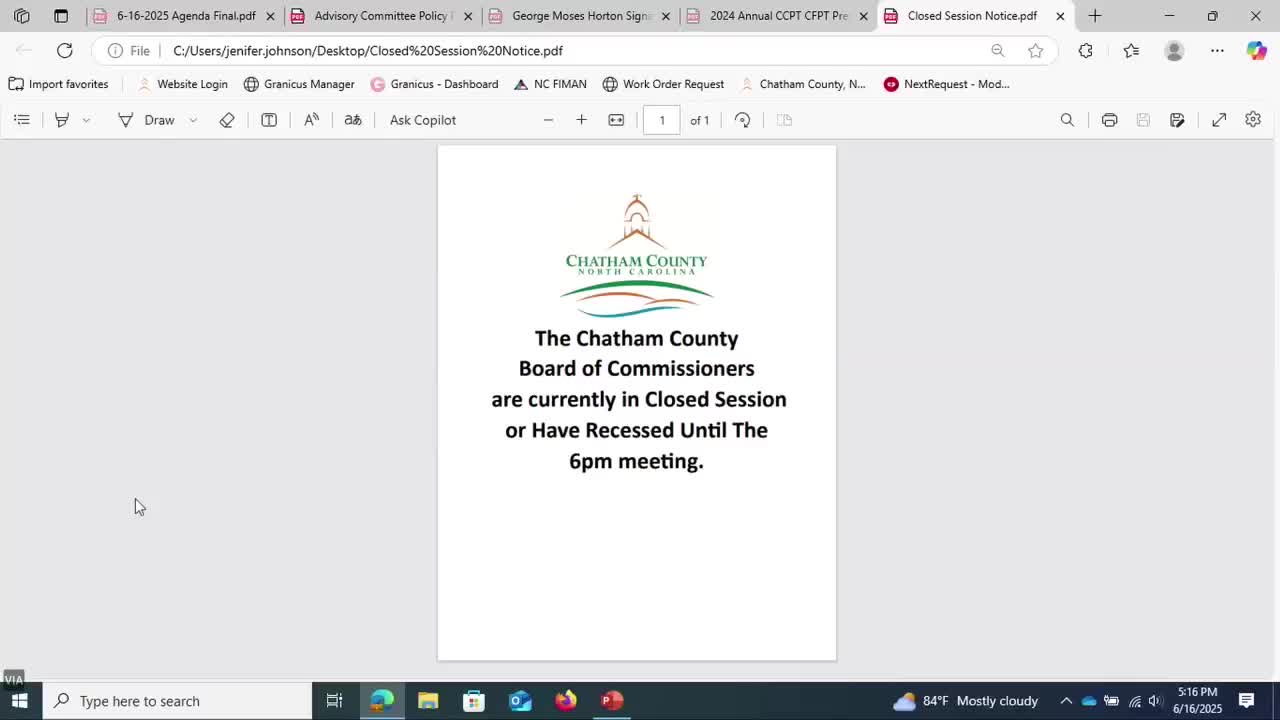The height and width of the screenshot is (720, 1280).
Task: Open Edge Settings and more menu
Action: [1217, 50]
